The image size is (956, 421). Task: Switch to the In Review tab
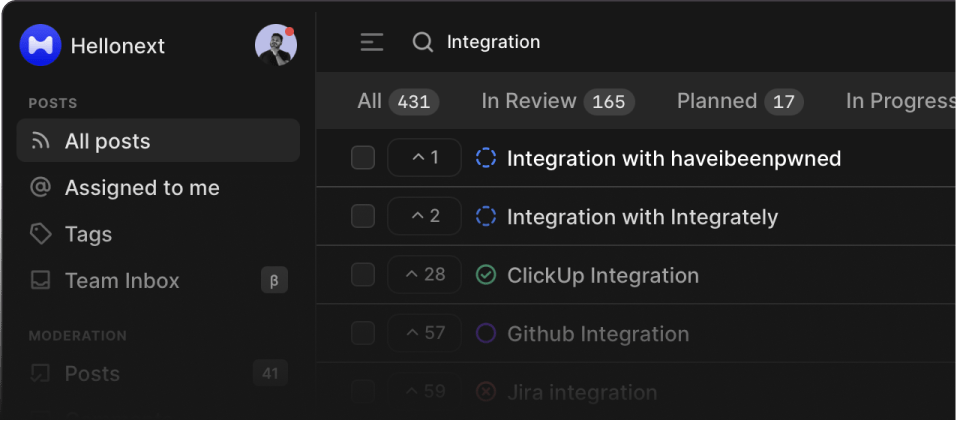tap(558, 101)
